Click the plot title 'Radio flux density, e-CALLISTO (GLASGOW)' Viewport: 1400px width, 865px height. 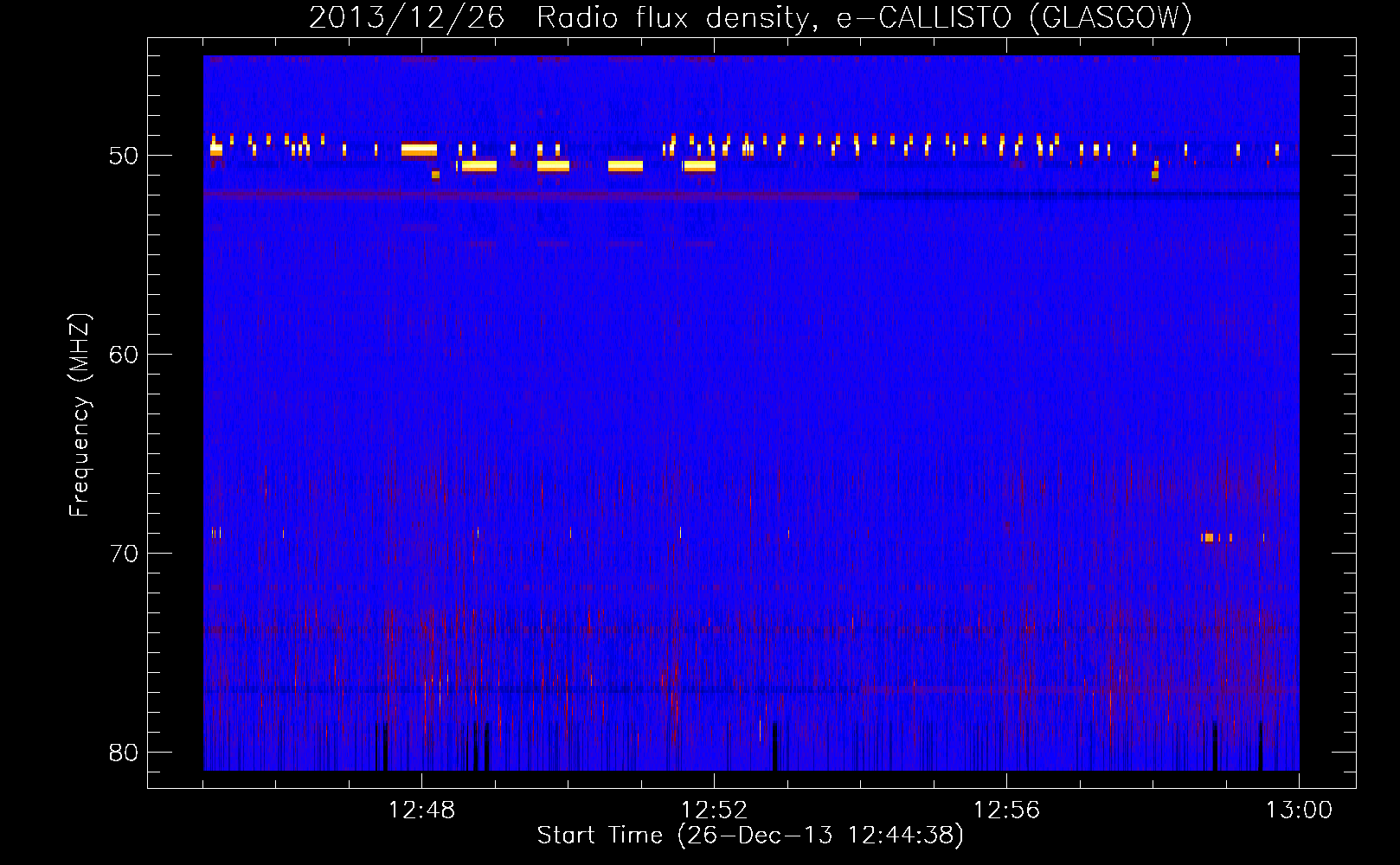pyautogui.click(x=864, y=18)
